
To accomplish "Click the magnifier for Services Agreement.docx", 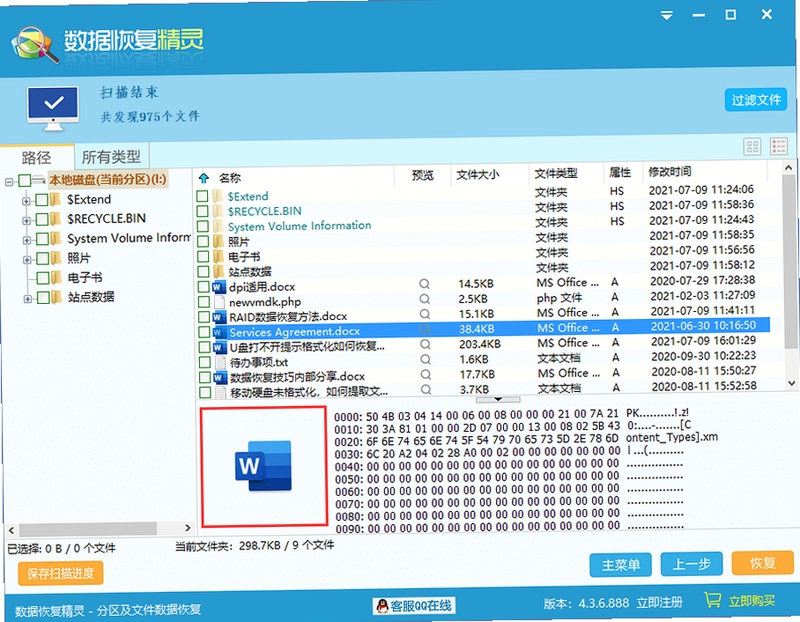I will tap(424, 329).
